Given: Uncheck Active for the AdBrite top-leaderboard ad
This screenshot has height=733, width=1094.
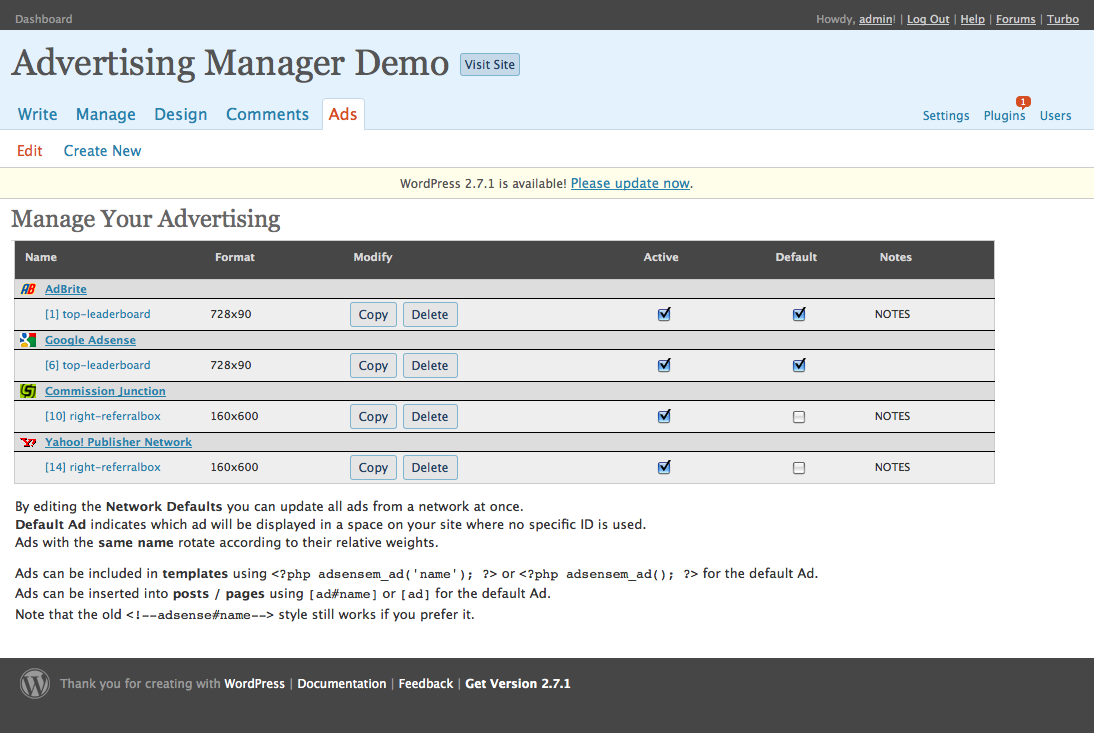Looking at the screenshot, I should pos(664,314).
